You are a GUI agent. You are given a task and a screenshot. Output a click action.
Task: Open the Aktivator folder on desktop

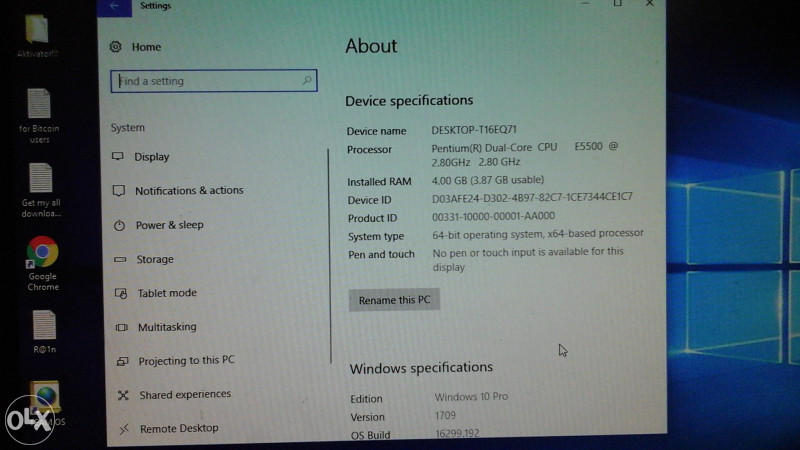[37, 36]
